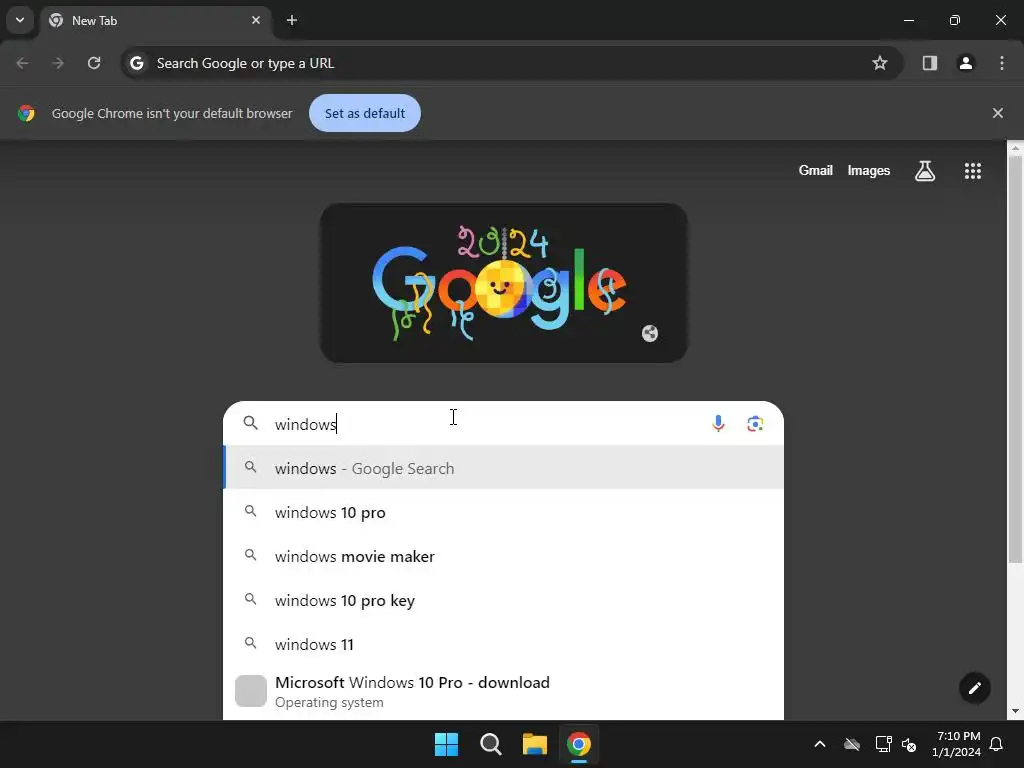This screenshot has width=1024, height=768.
Task: Click the muted volume tray icon
Action: point(909,744)
